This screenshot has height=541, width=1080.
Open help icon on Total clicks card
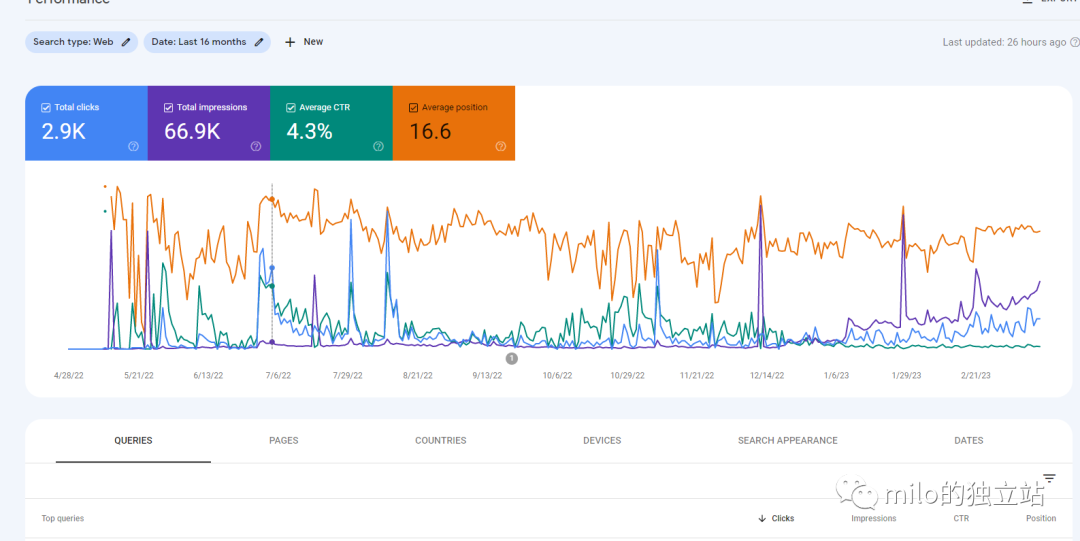(134, 146)
